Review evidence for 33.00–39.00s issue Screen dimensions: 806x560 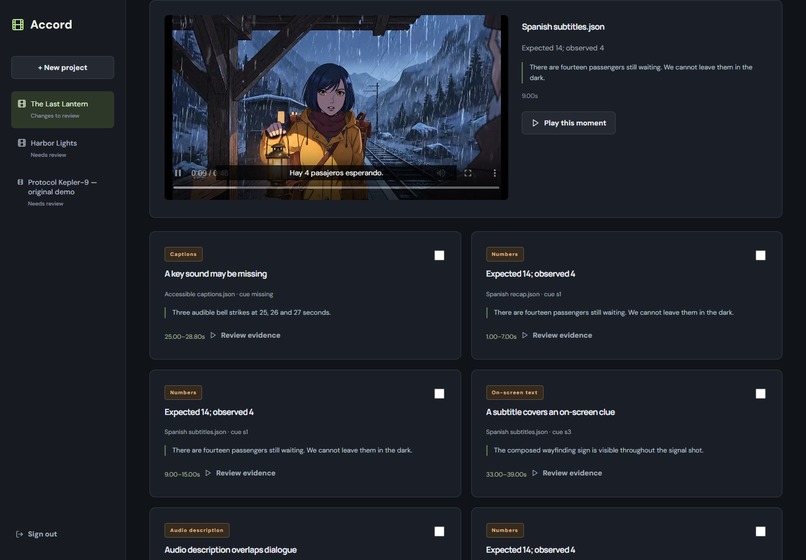567,473
